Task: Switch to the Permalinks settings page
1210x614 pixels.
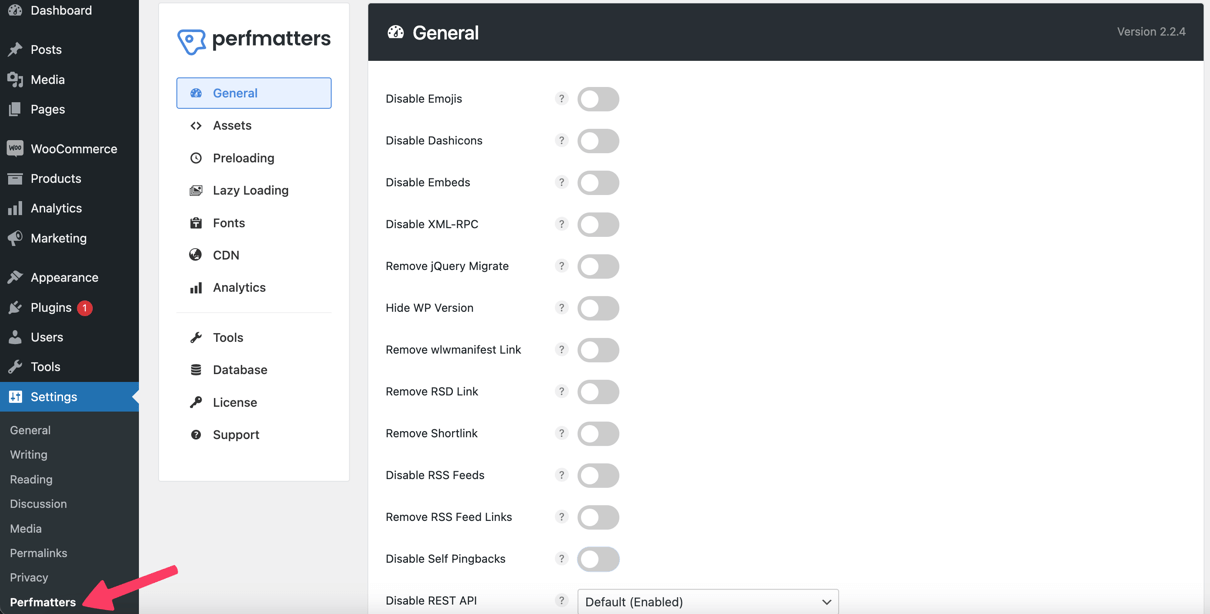Action: (38, 552)
